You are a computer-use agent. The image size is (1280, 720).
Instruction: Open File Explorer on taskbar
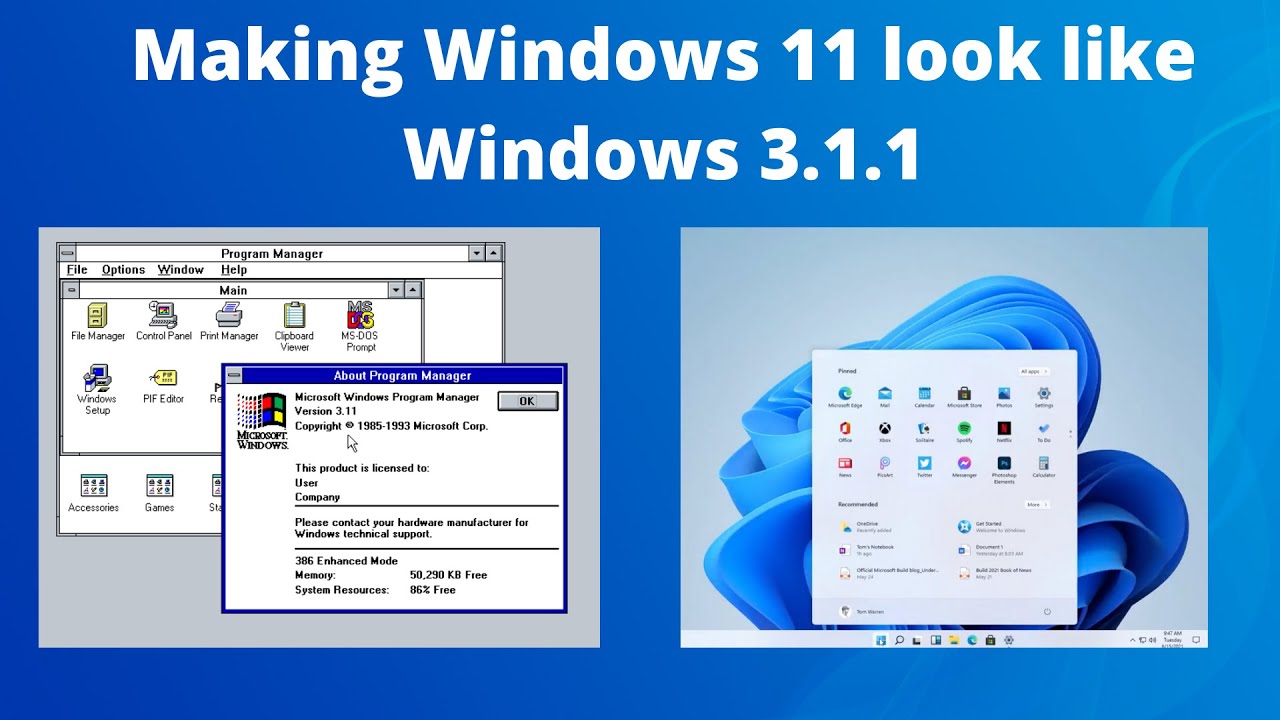pyautogui.click(x=954, y=640)
